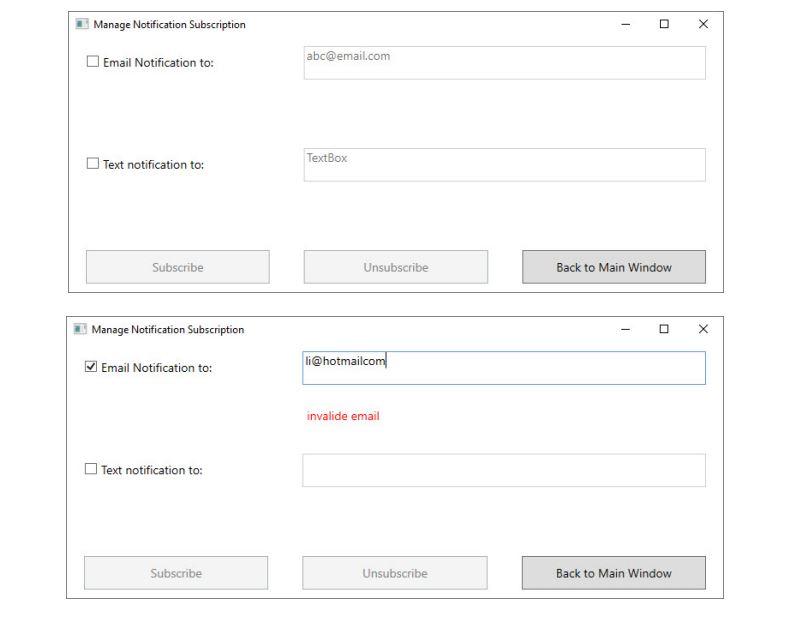The image size is (792, 626).
Task: Click 'Text notification to:' label in top window
Action: coord(154,165)
